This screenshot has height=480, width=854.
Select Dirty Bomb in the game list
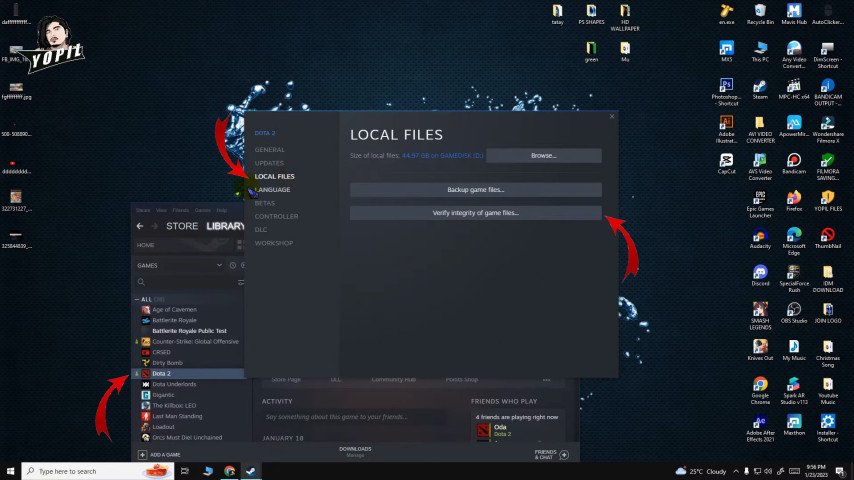[167, 363]
